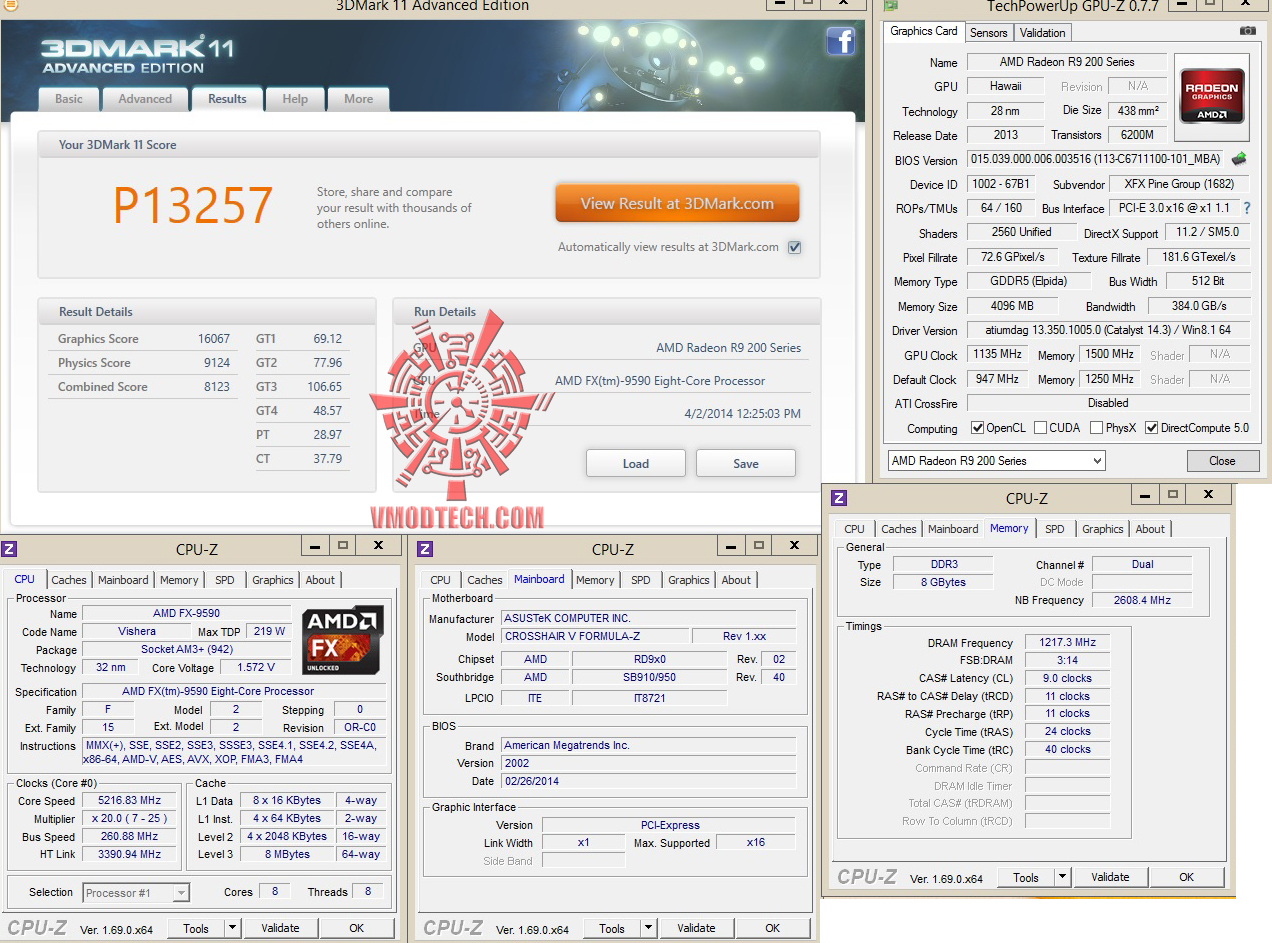Open the CPU tab in the Memory CPU-Z window
The width and height of the screenshot is (1272, 943).
854,529
